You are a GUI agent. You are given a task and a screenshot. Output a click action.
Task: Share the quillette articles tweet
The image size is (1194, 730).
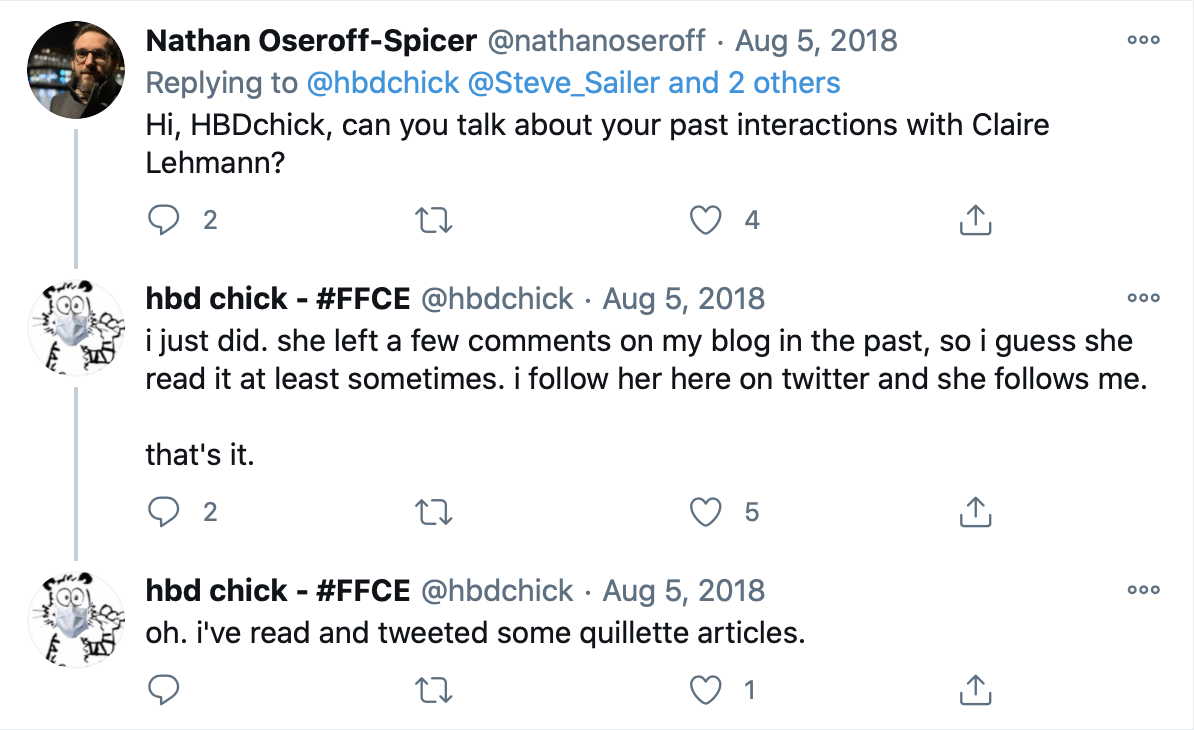(975, 689)
